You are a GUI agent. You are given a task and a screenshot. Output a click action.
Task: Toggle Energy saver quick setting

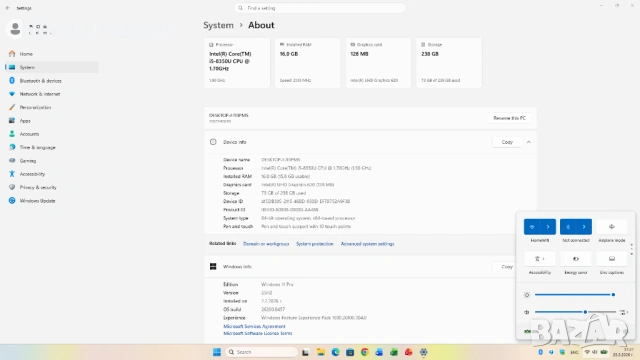576,259
